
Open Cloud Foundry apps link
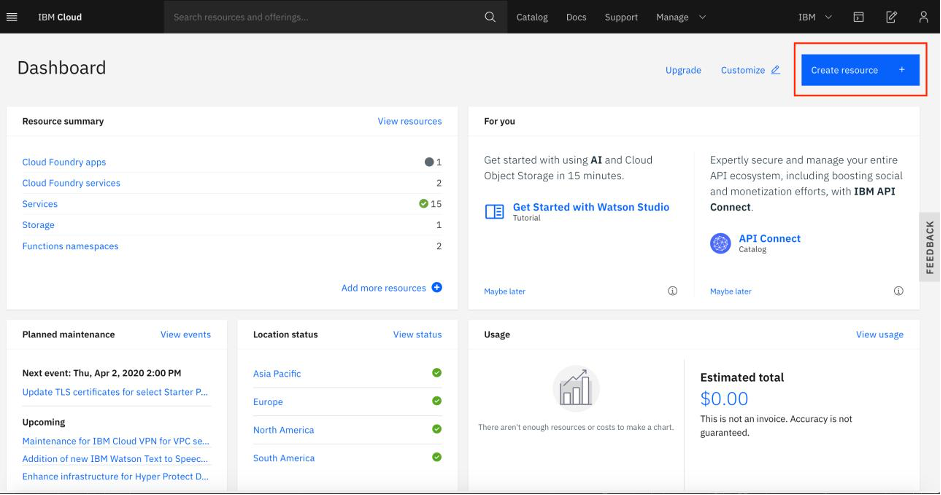(x=64, y=162)
